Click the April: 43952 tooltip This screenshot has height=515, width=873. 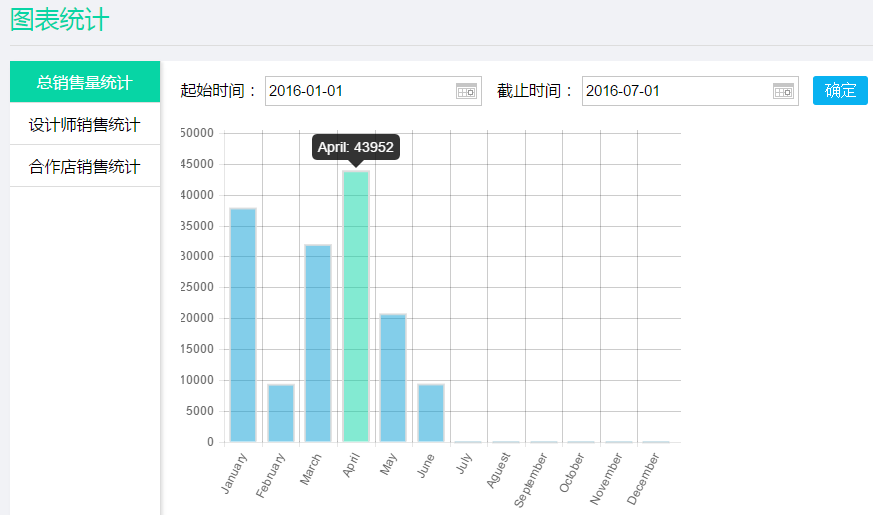click(356, 147)
